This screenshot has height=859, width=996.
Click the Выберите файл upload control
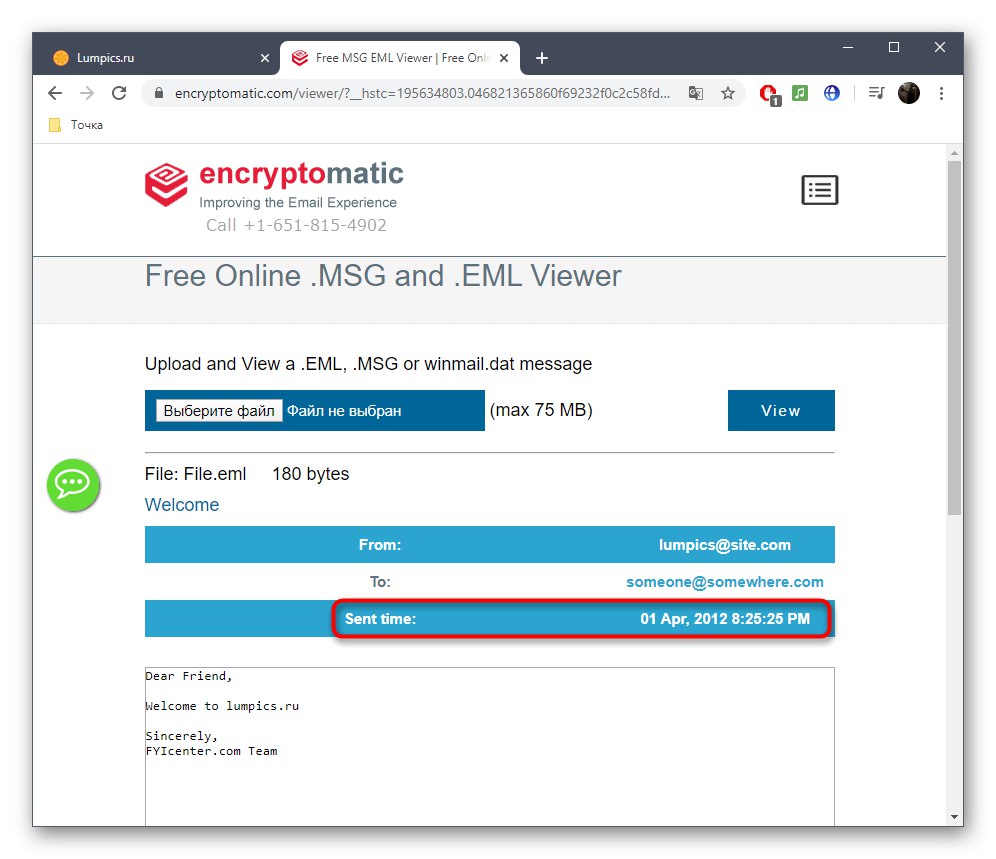(x=219, y=410)
